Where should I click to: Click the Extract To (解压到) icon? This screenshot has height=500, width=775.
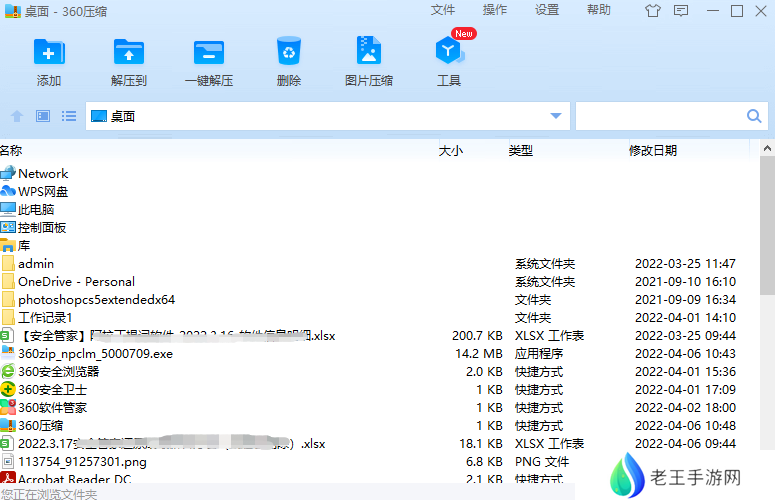click(129, 52)
